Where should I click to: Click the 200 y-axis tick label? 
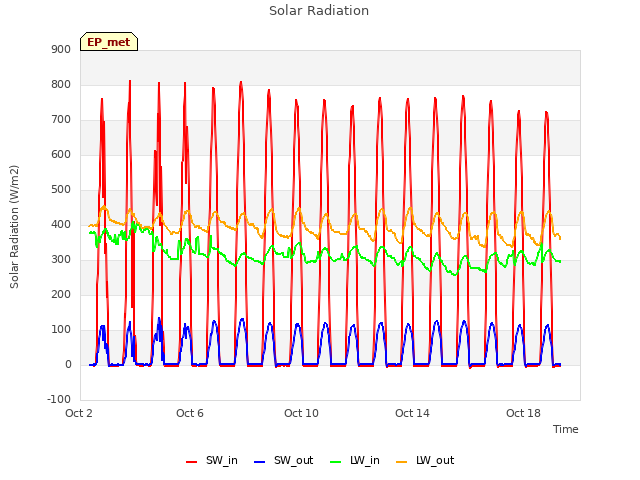pos(61,295)
